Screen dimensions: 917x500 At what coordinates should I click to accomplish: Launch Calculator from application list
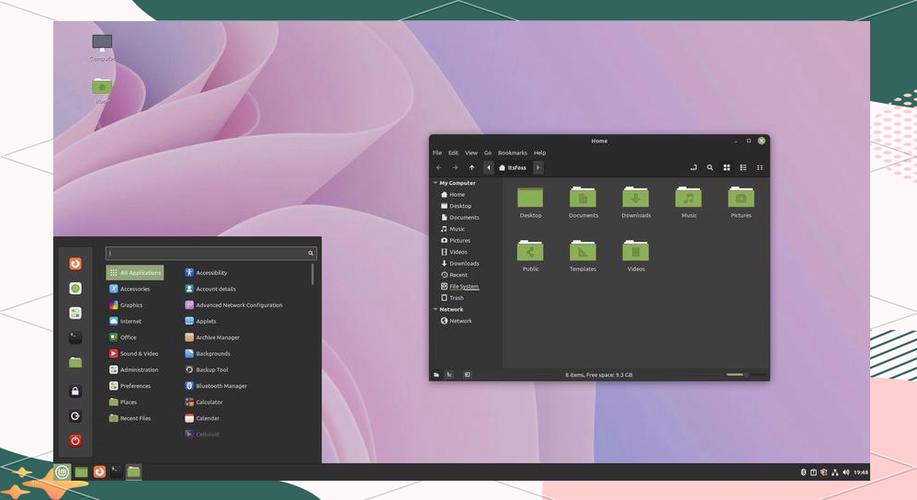204,402
